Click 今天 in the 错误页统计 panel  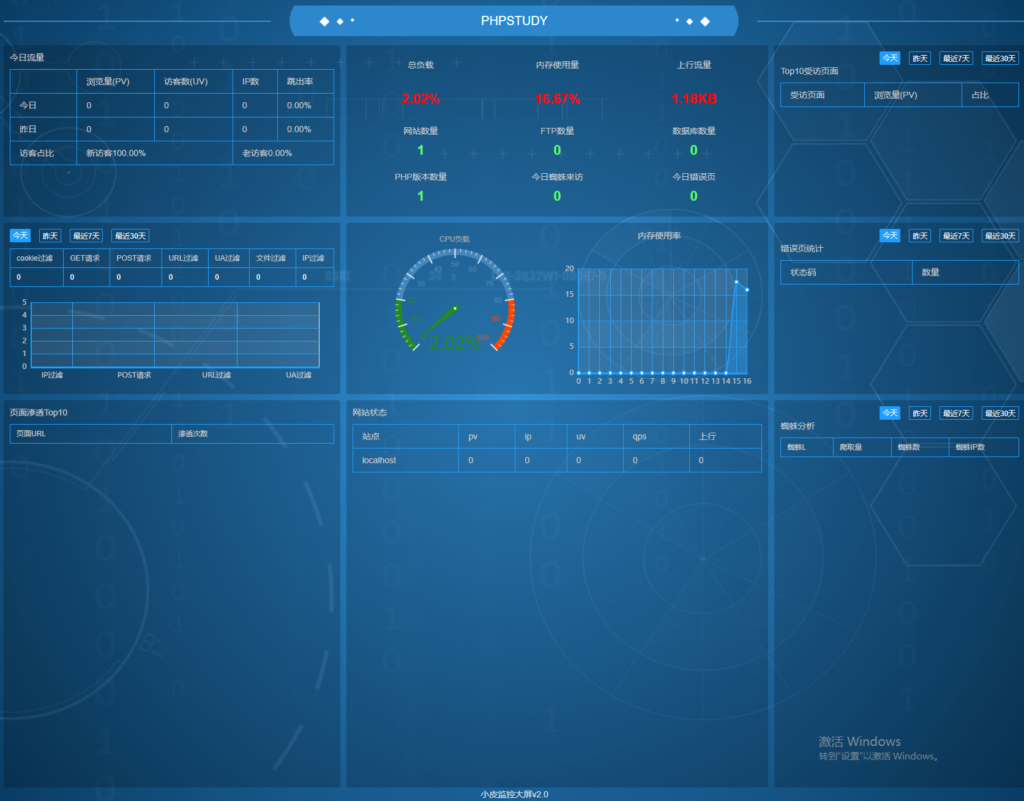pos(889,236)
